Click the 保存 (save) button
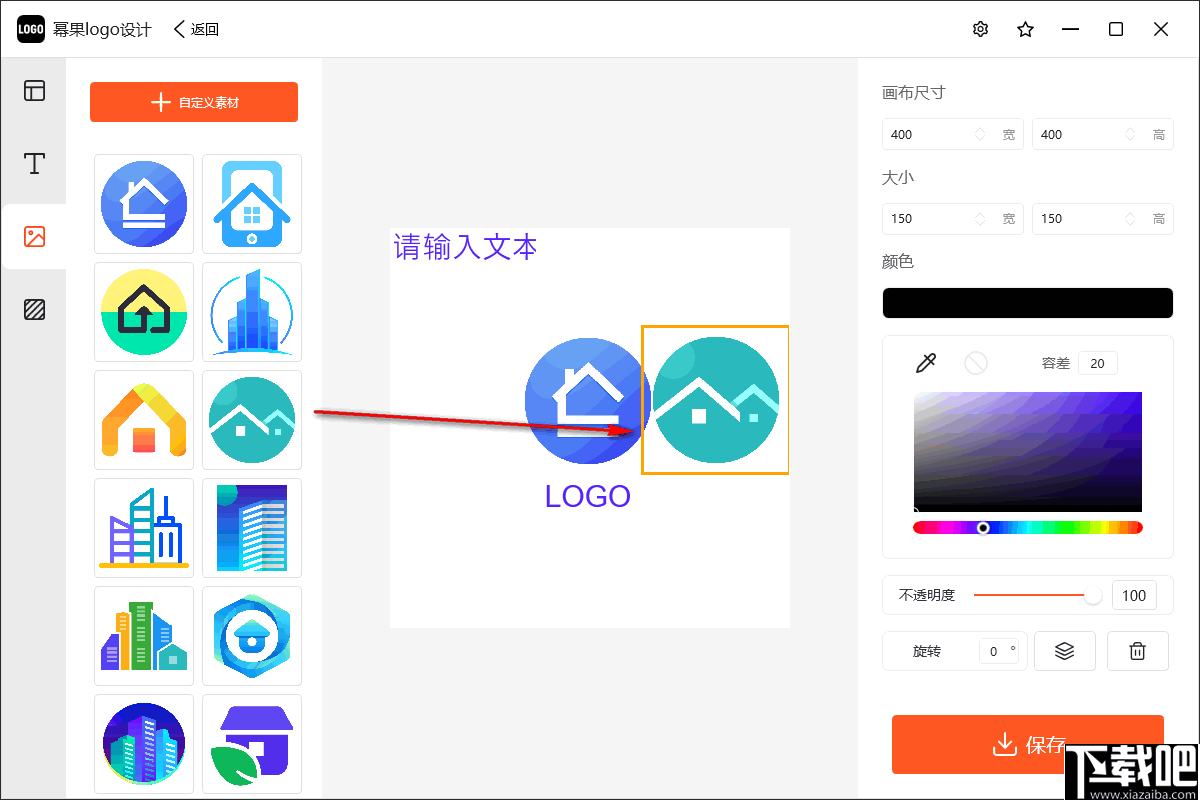The width and height of the screenshot is (1200, 800). point(1028,744)
